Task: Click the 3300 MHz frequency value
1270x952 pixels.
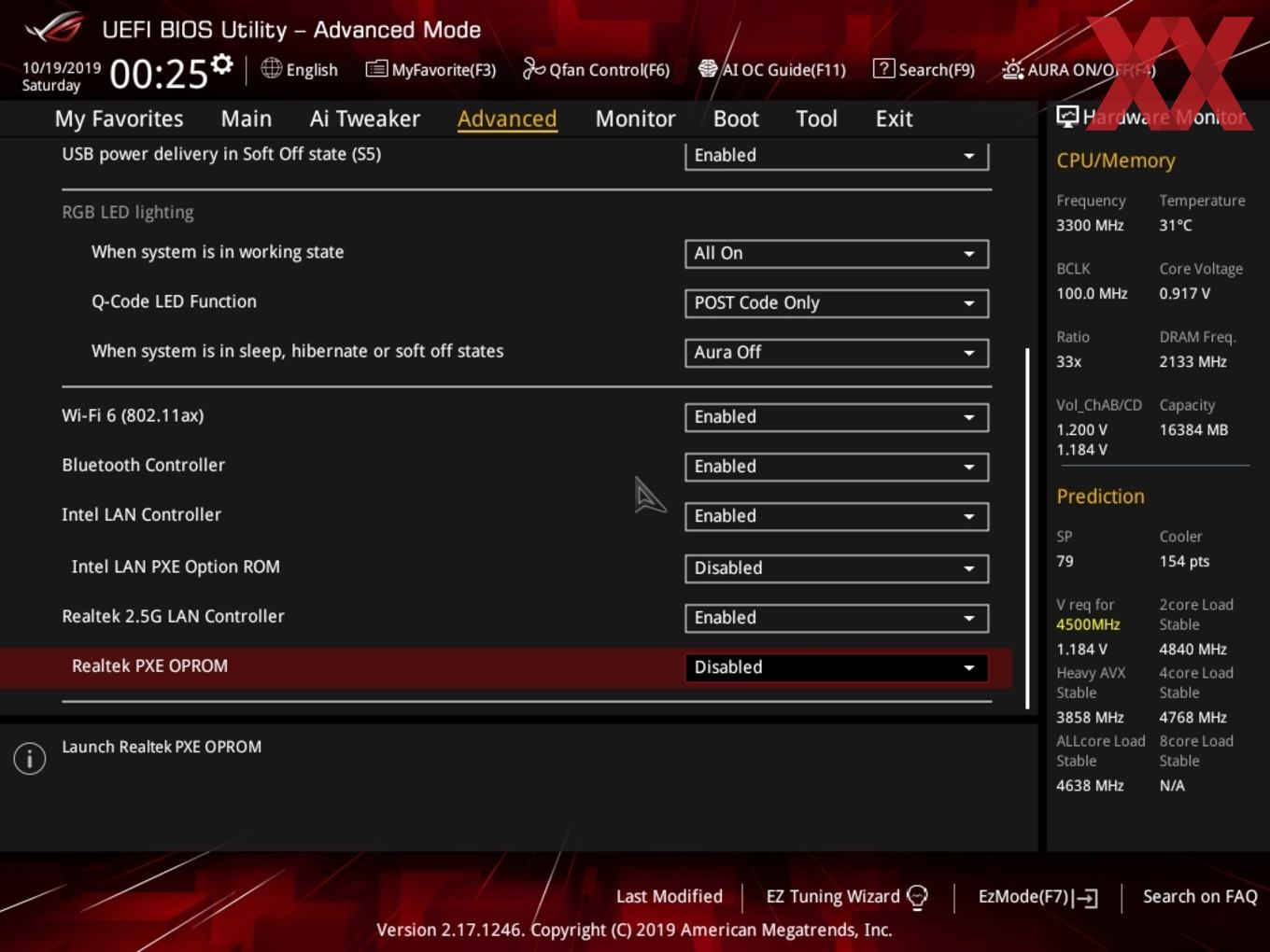Action: 1090,225
